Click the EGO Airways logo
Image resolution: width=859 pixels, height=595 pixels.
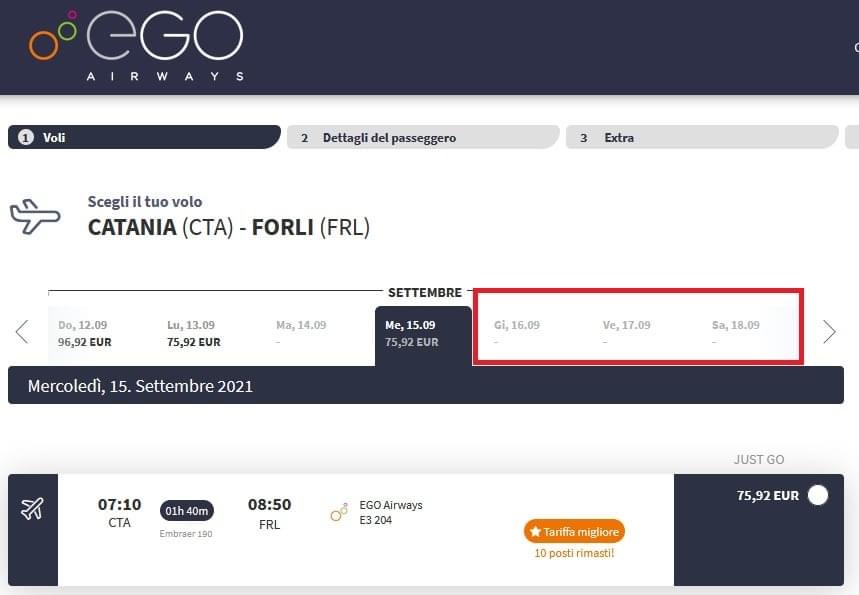pos(136,45)
